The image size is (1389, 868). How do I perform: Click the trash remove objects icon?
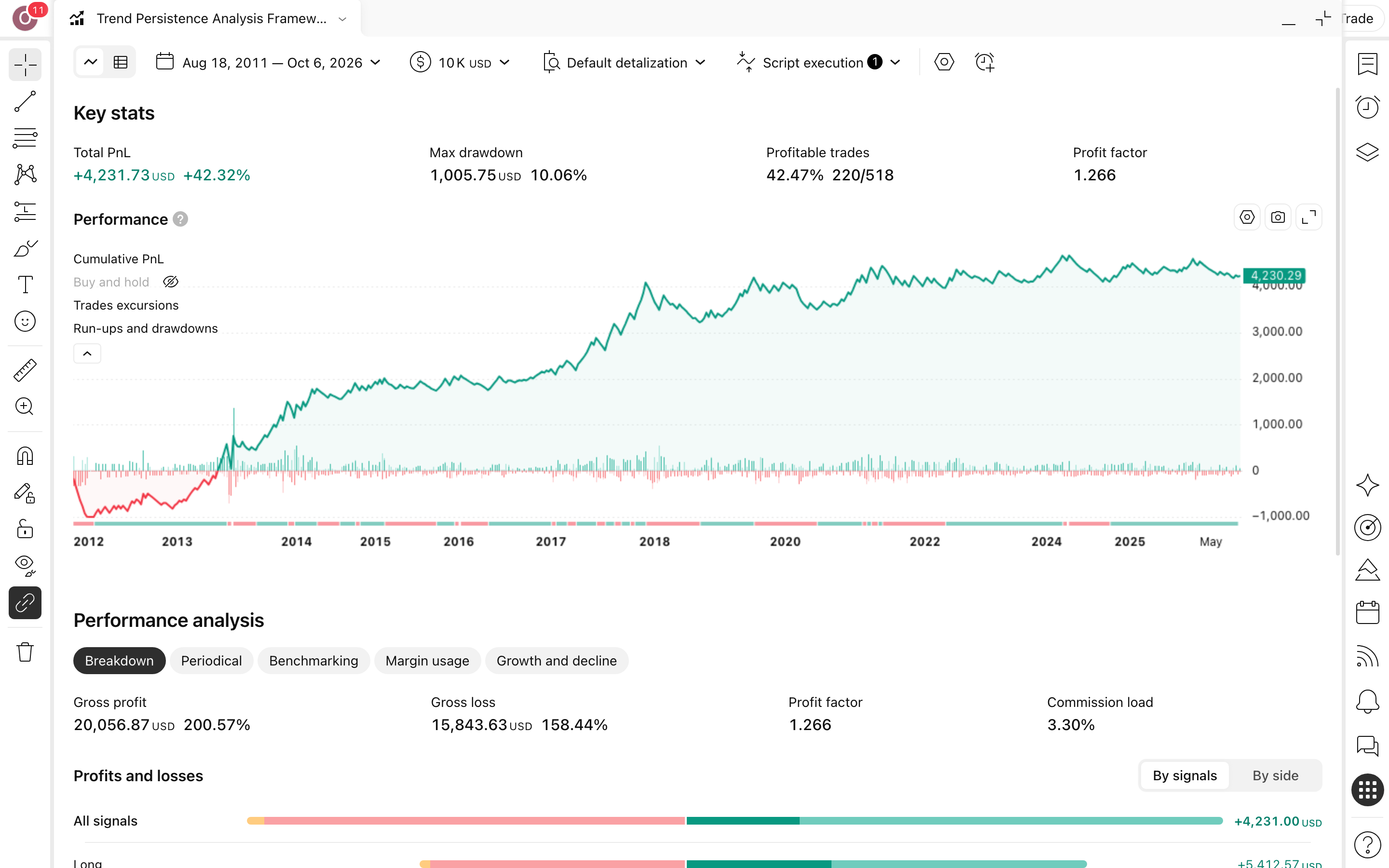tap(25, 652)
